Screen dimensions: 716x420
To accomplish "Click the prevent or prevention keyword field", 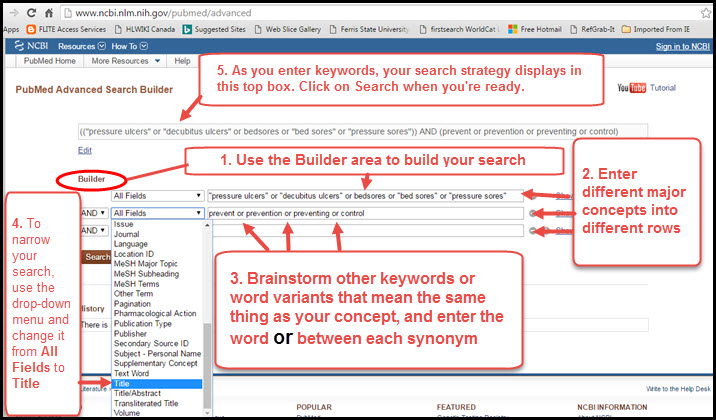I will (365, 213).
